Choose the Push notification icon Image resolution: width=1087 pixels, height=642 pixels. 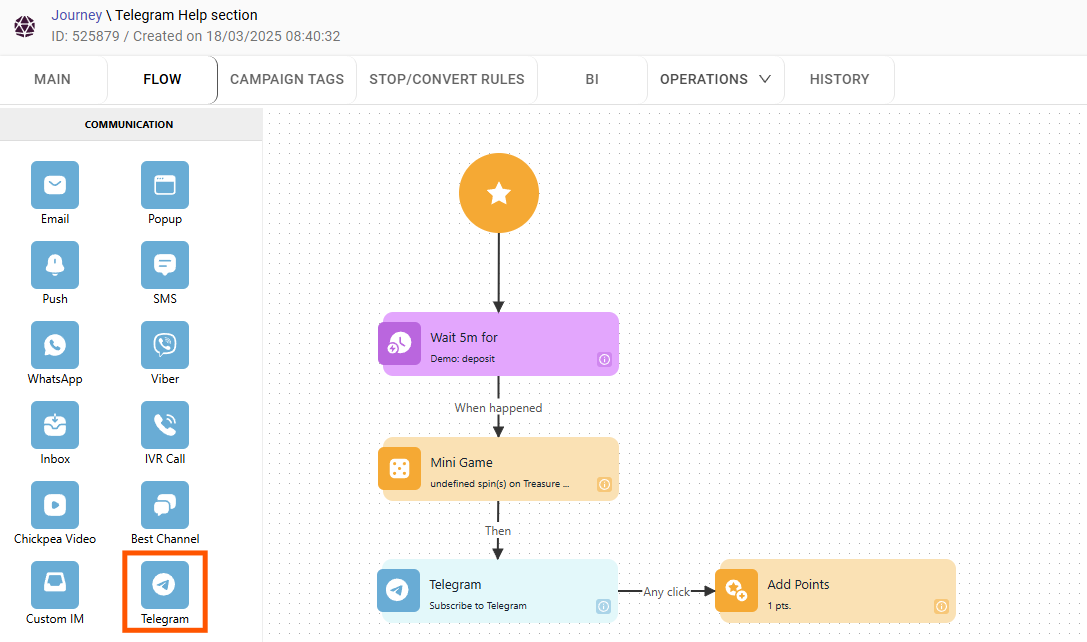55,265
